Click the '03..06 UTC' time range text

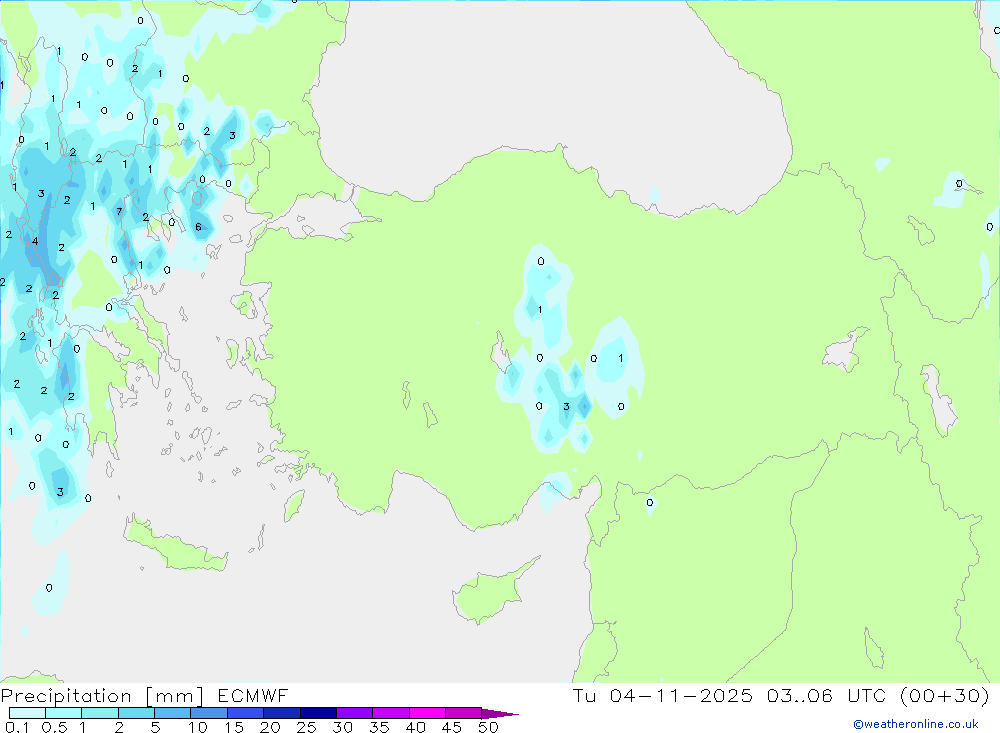pyautogui.click(x=826, y=695)
